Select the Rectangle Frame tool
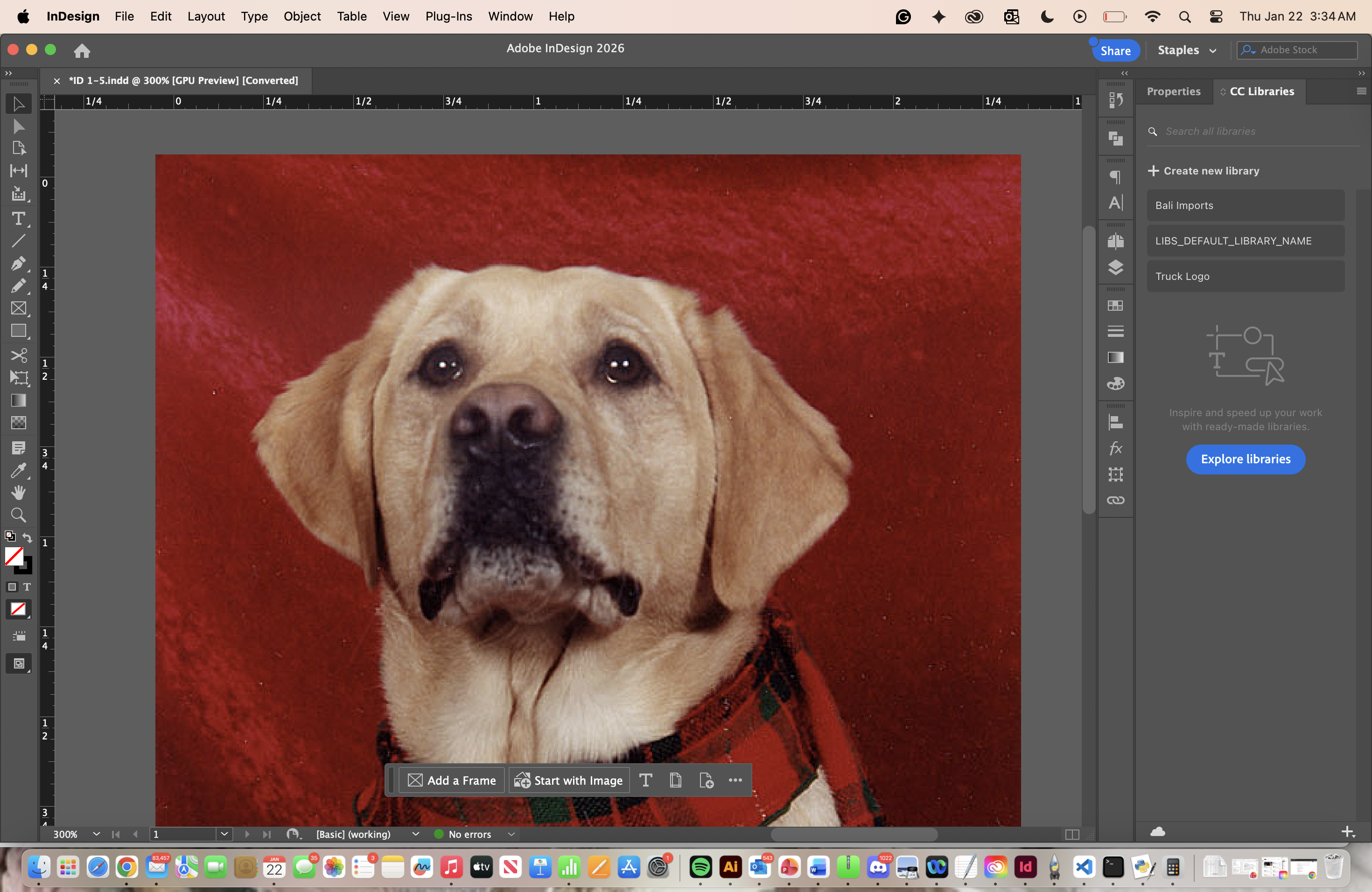This screenshot has height=892, width=1372. click(x=18, y=308)
